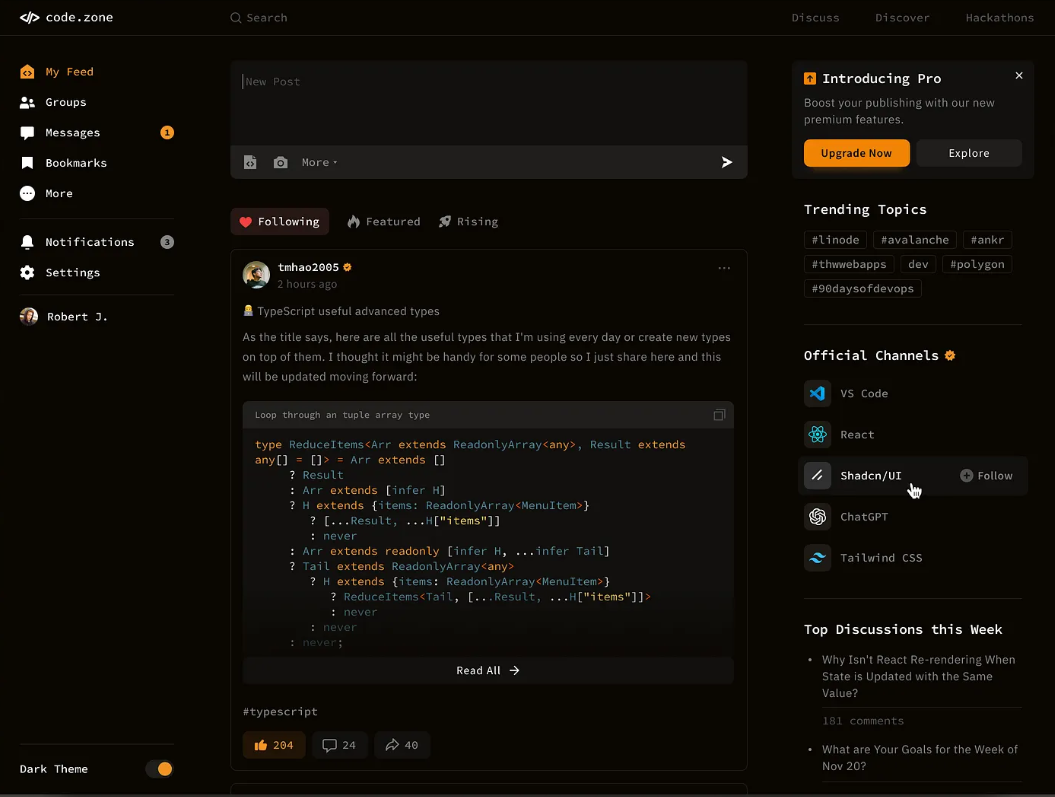
Task: Click the New Post text field
Action: tap(488, 102)
